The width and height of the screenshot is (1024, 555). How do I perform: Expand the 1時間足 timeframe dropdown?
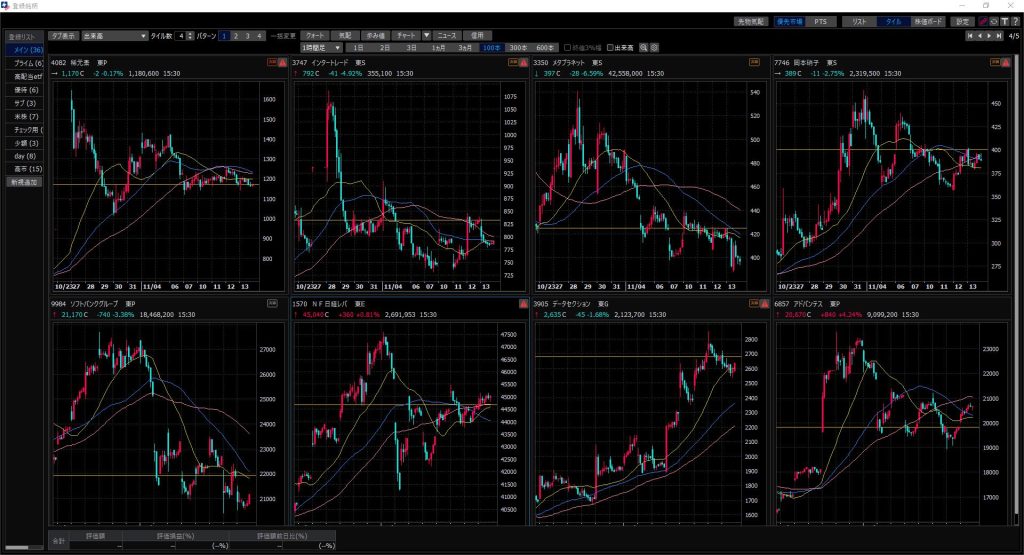(x=338, y=47)
